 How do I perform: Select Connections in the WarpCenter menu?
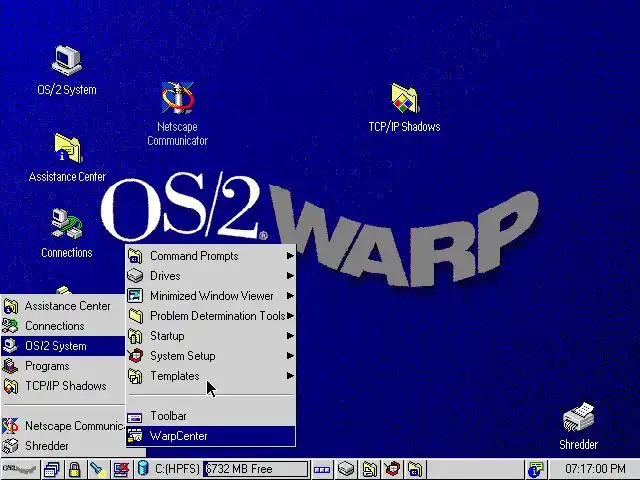click(63, 326)
